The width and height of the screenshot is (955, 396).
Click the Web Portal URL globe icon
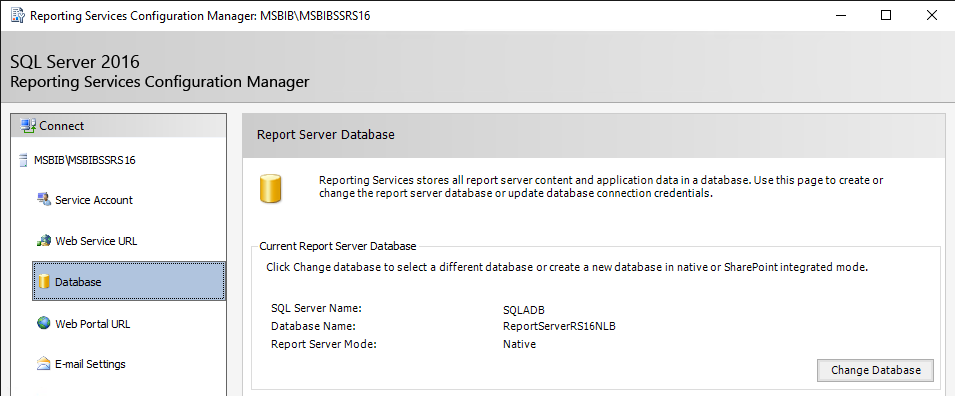point(44,324)
